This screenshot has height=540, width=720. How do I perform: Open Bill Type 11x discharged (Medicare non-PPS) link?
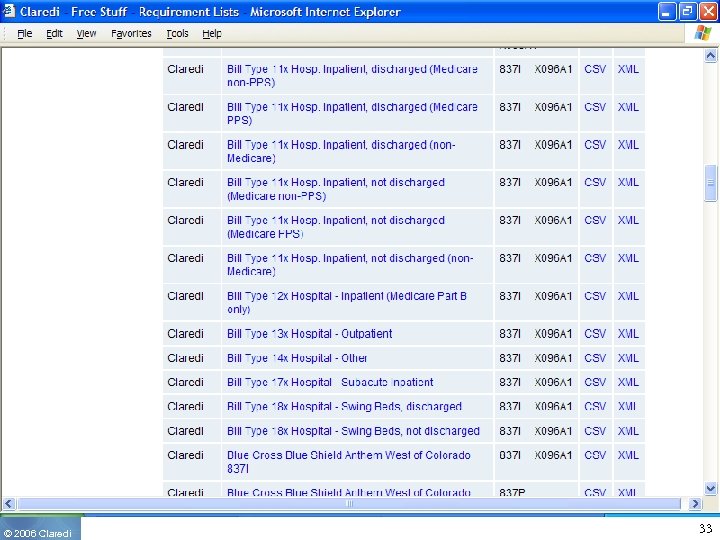coord(352,76)
